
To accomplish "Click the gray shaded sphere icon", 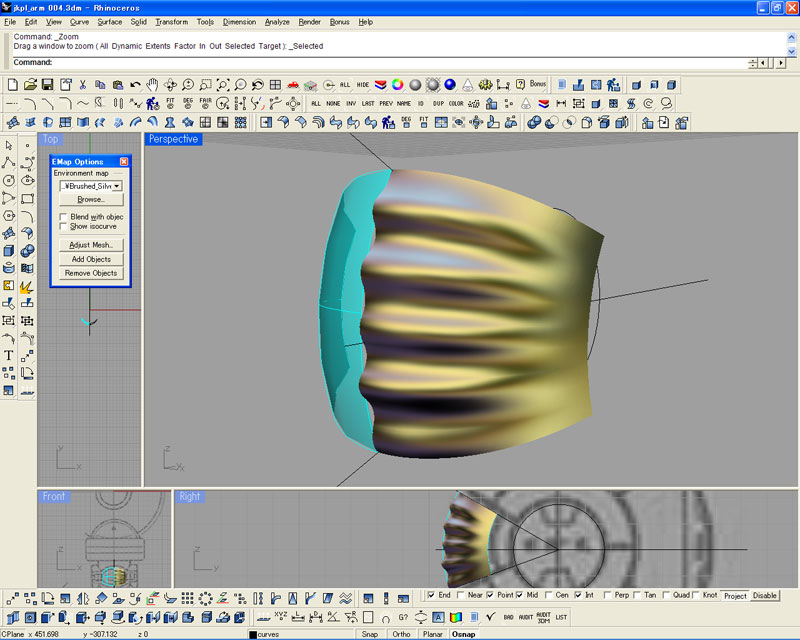I will (x=415, y=85).
